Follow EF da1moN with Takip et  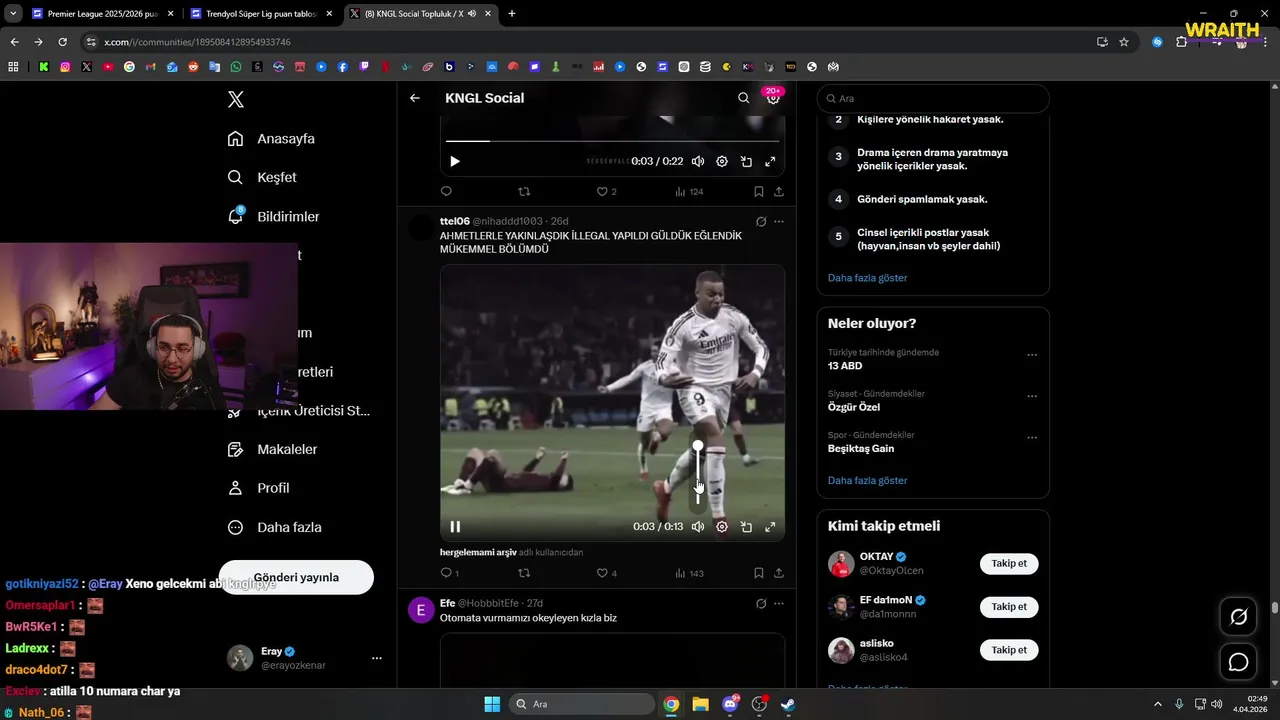click(1009, 607)
